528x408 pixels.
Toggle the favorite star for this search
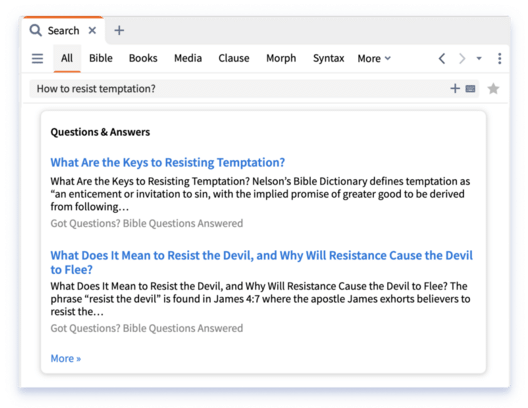[493, 89]
